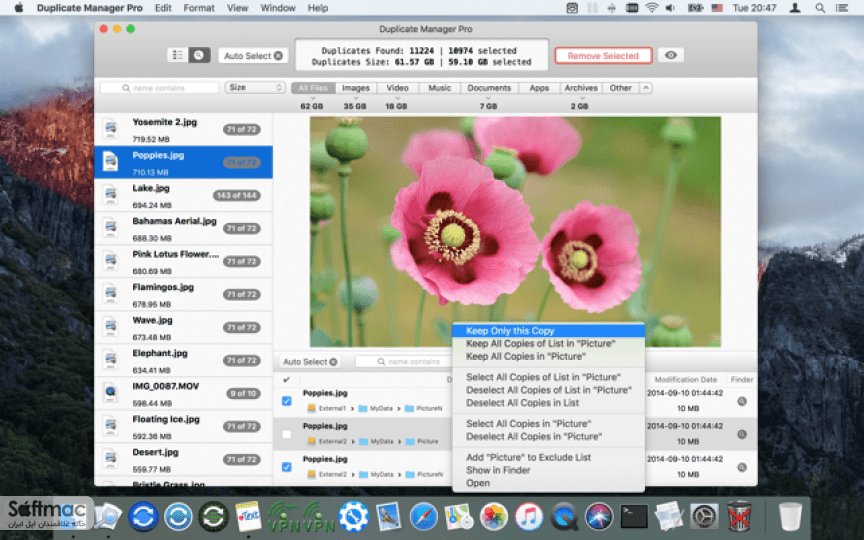Click the top Auto Select button

point(253,56)
